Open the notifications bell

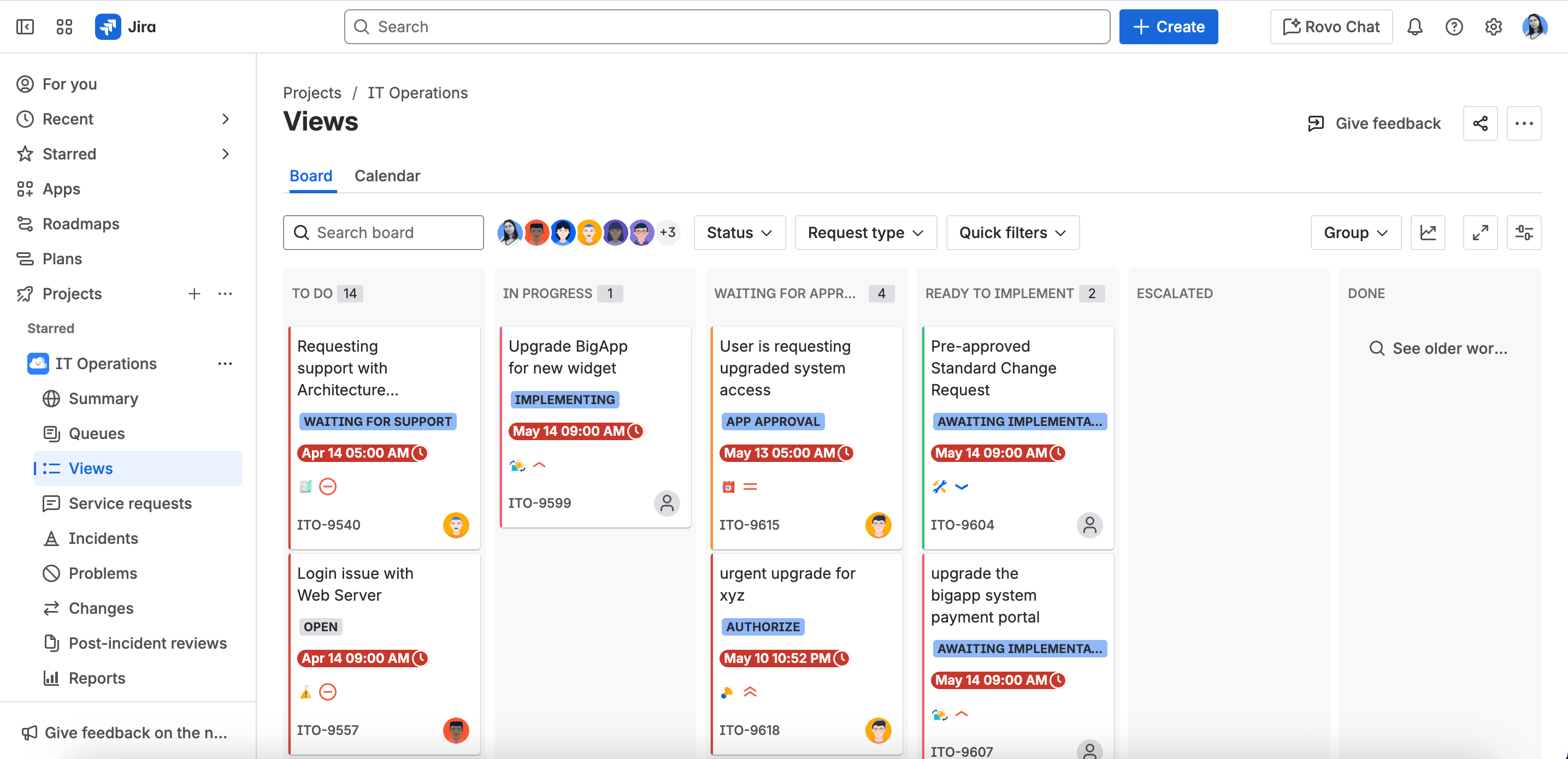tap(1414, 27)
